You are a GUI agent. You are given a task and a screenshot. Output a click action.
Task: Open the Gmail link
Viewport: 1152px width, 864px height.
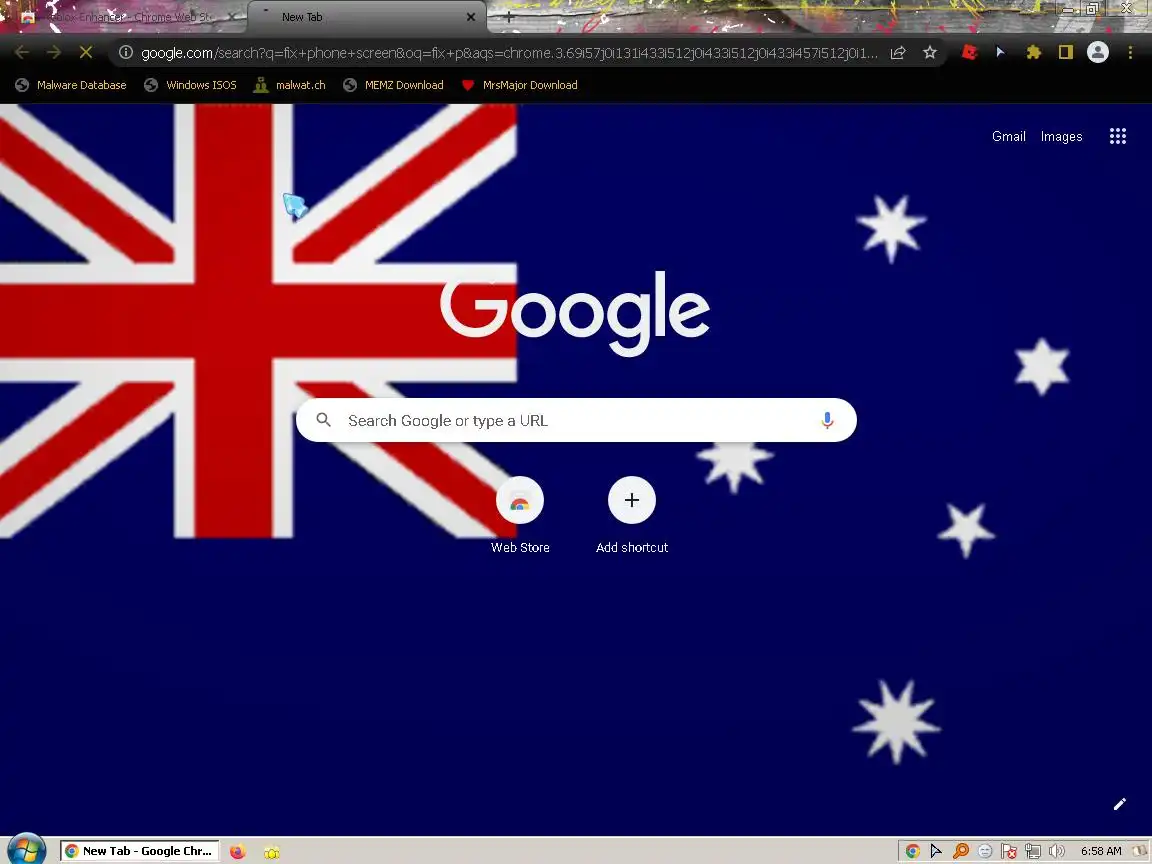[1009, 136]
